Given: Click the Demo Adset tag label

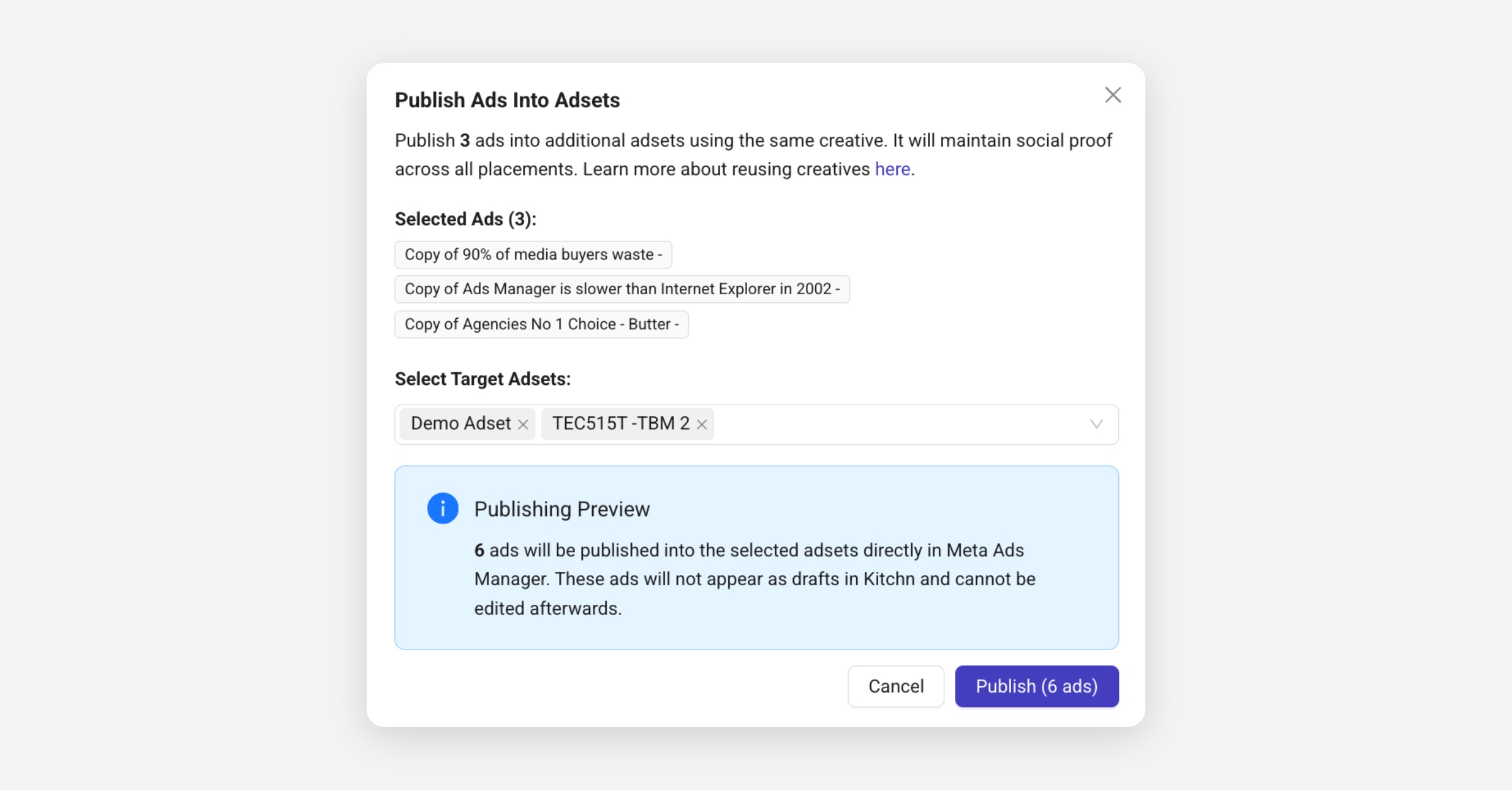Looking at the screenshot, I should (461, 423).
